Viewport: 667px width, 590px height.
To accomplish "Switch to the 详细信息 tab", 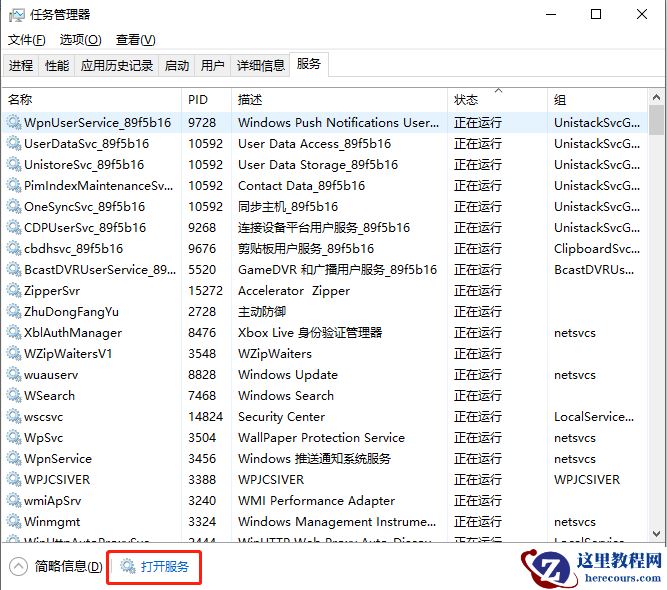I will click(x=260, y=66).
